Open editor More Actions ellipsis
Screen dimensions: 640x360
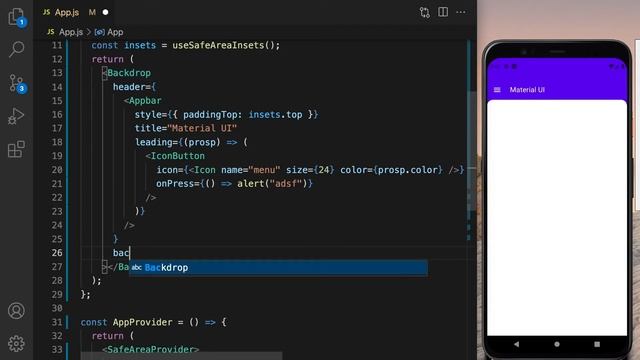point(461,12)
